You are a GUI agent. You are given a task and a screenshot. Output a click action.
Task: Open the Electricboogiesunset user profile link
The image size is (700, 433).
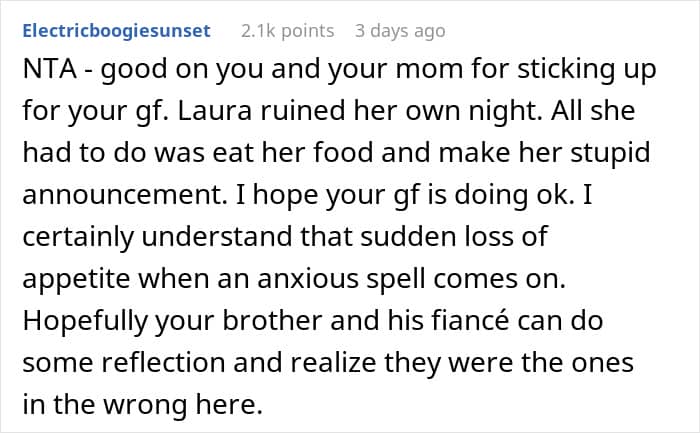117,31
